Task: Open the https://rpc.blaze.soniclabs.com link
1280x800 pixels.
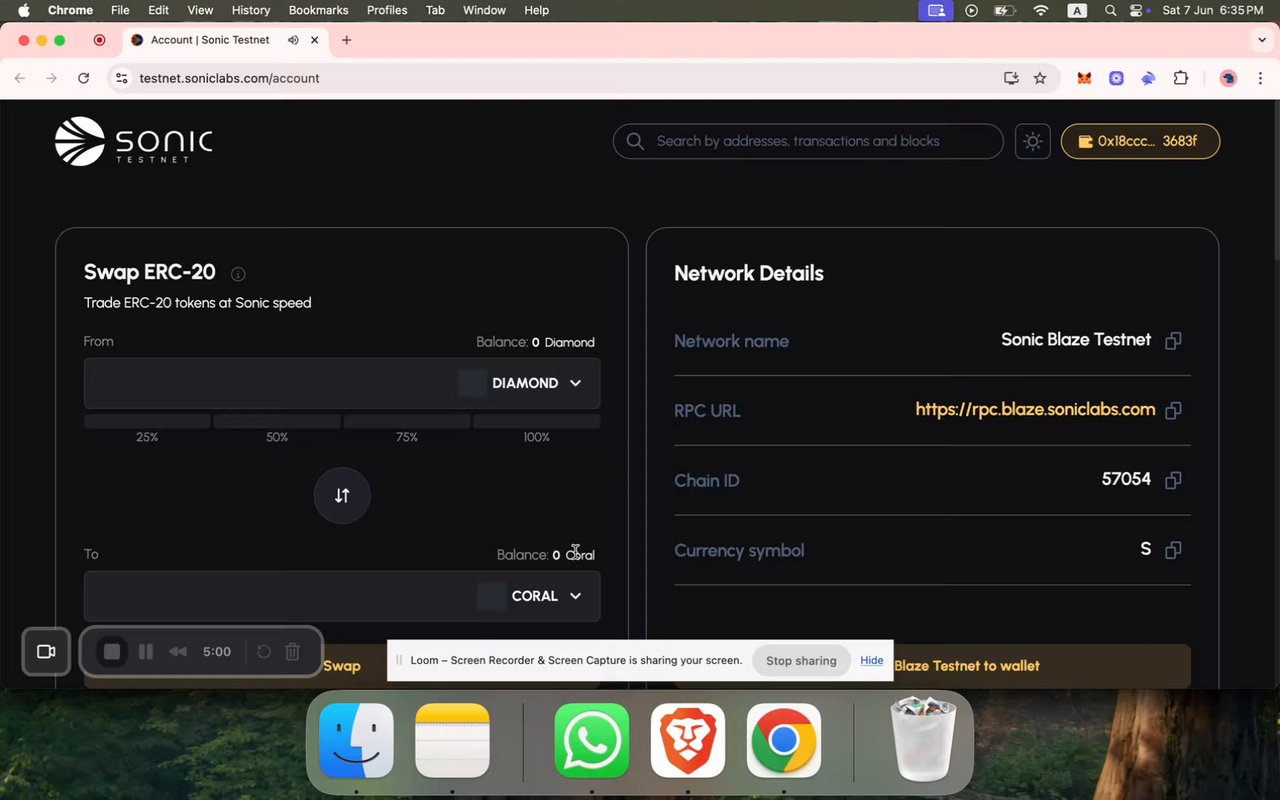Action: pos(1035,410)
